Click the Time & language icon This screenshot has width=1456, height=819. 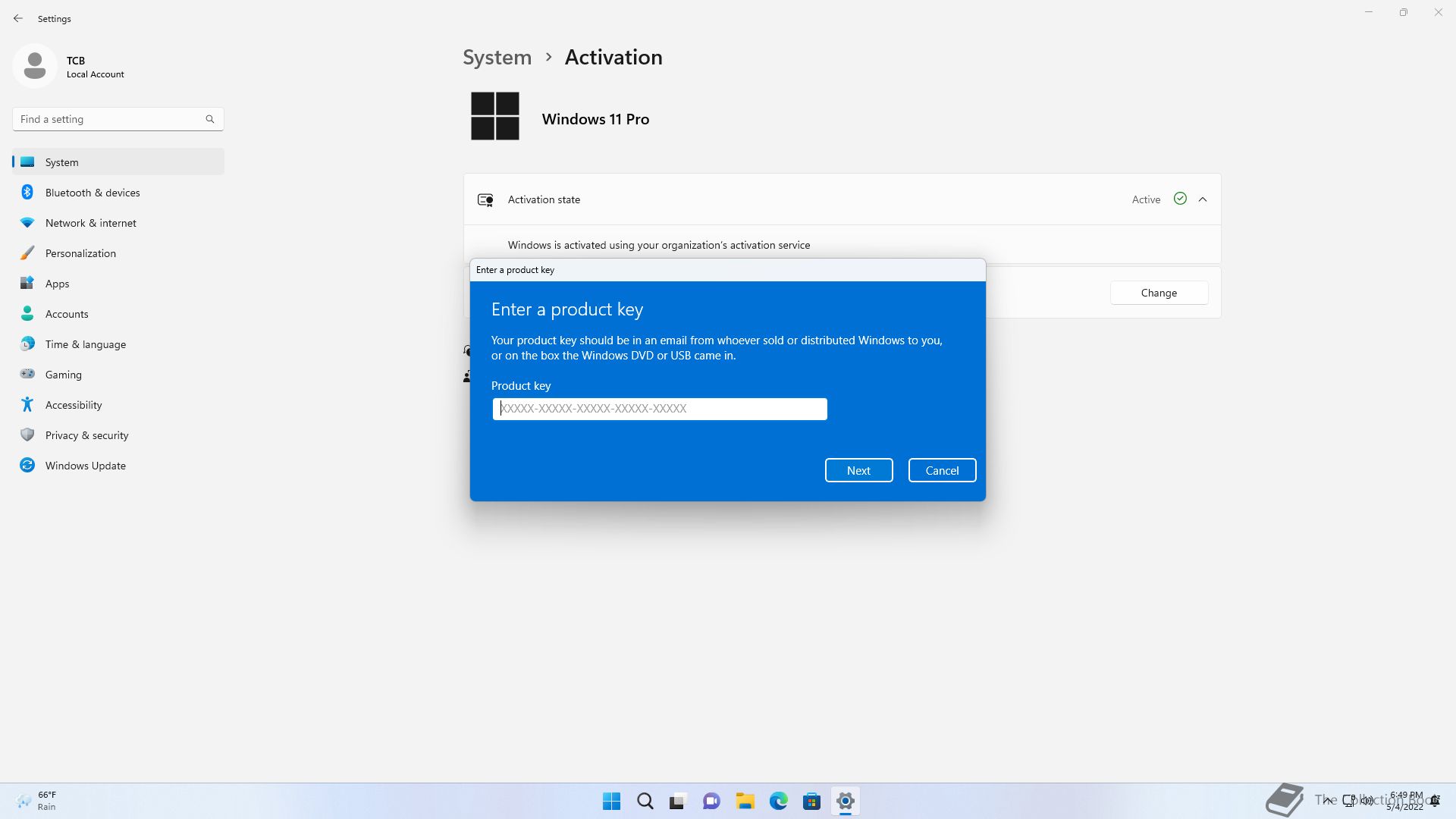(27, 344)
